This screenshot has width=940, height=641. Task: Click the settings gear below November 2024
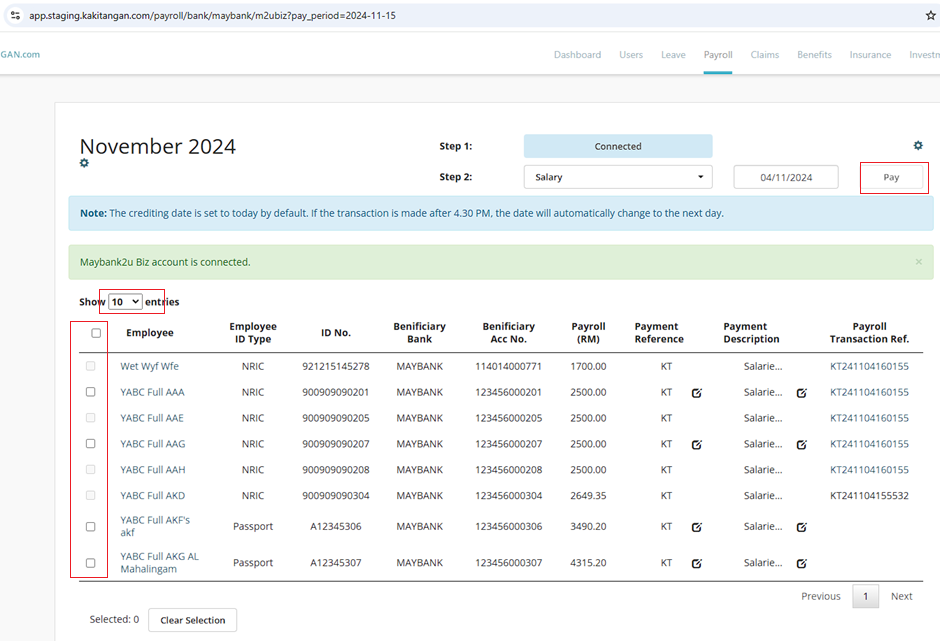(x=84, y=163)
